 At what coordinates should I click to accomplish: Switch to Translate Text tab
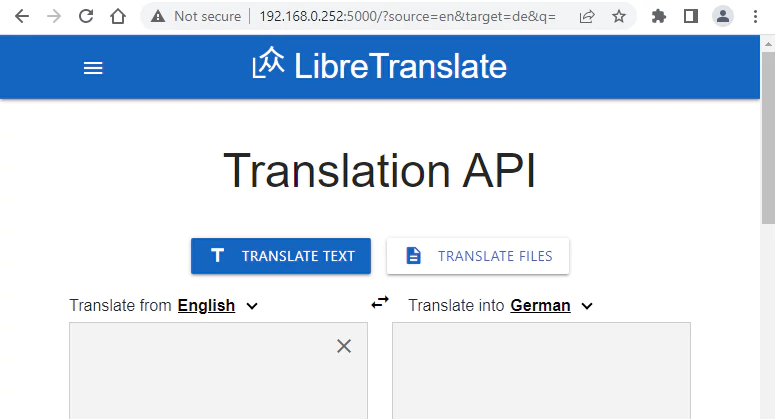tap(281, 256)
